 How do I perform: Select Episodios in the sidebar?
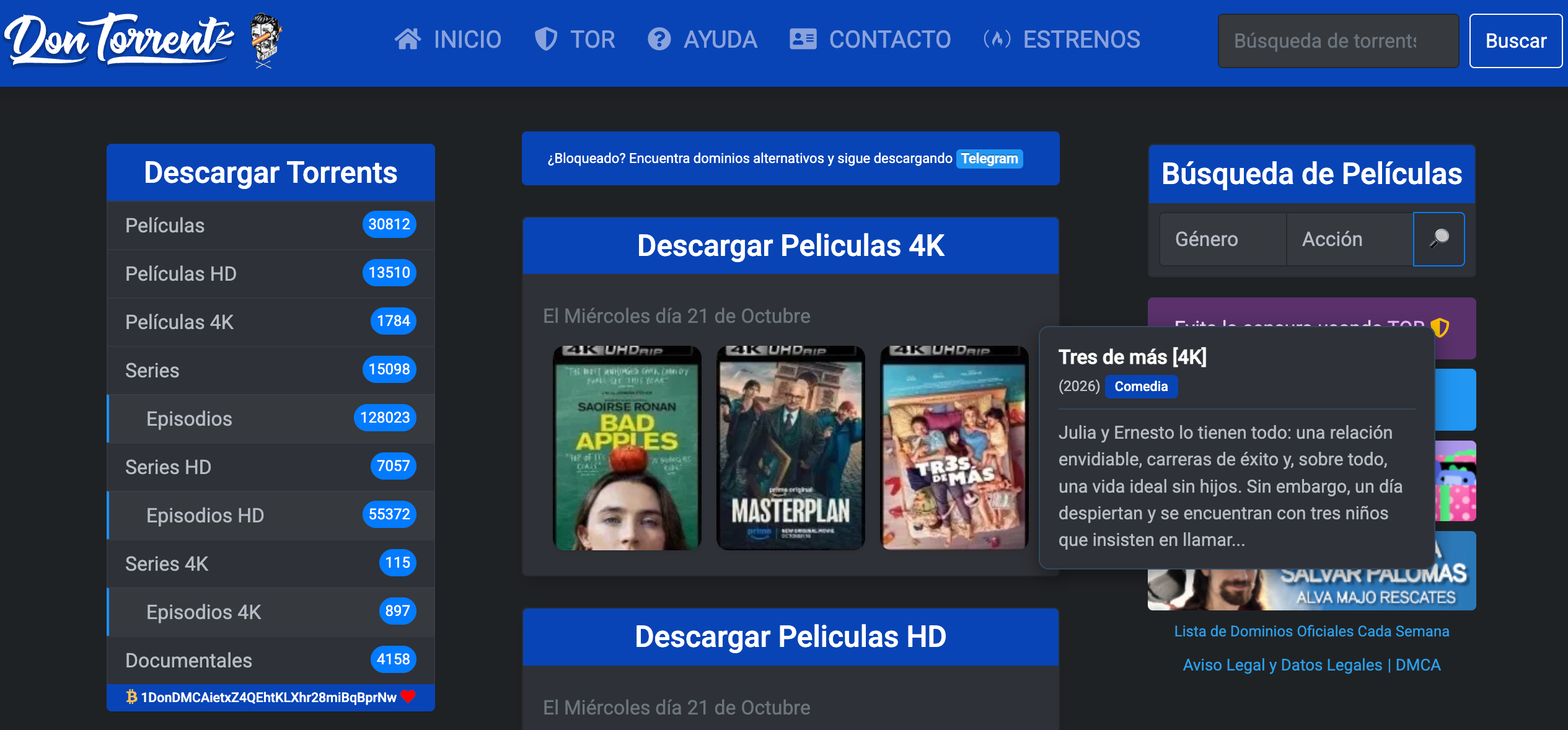pos(271,419)
